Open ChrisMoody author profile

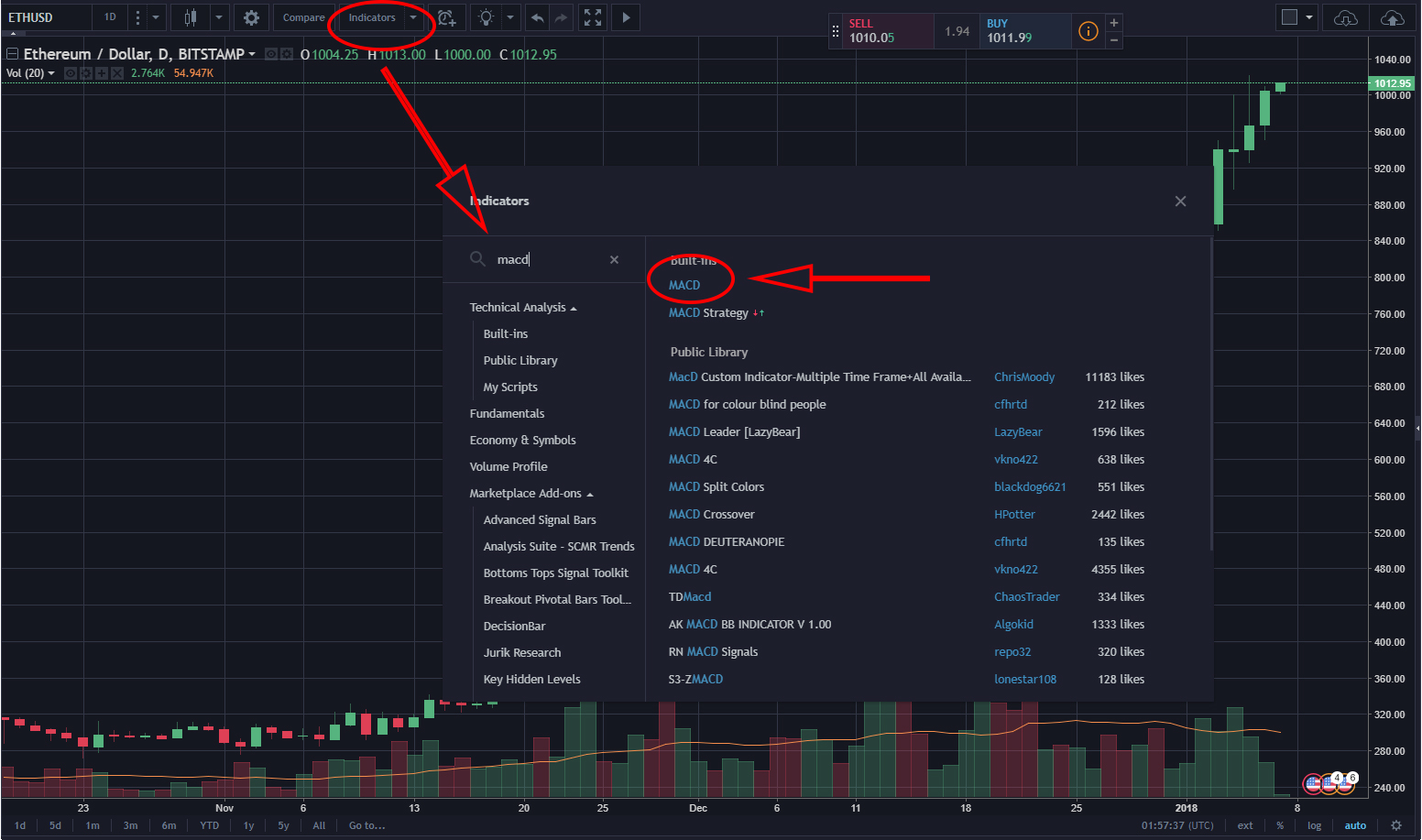(1024, 377)
